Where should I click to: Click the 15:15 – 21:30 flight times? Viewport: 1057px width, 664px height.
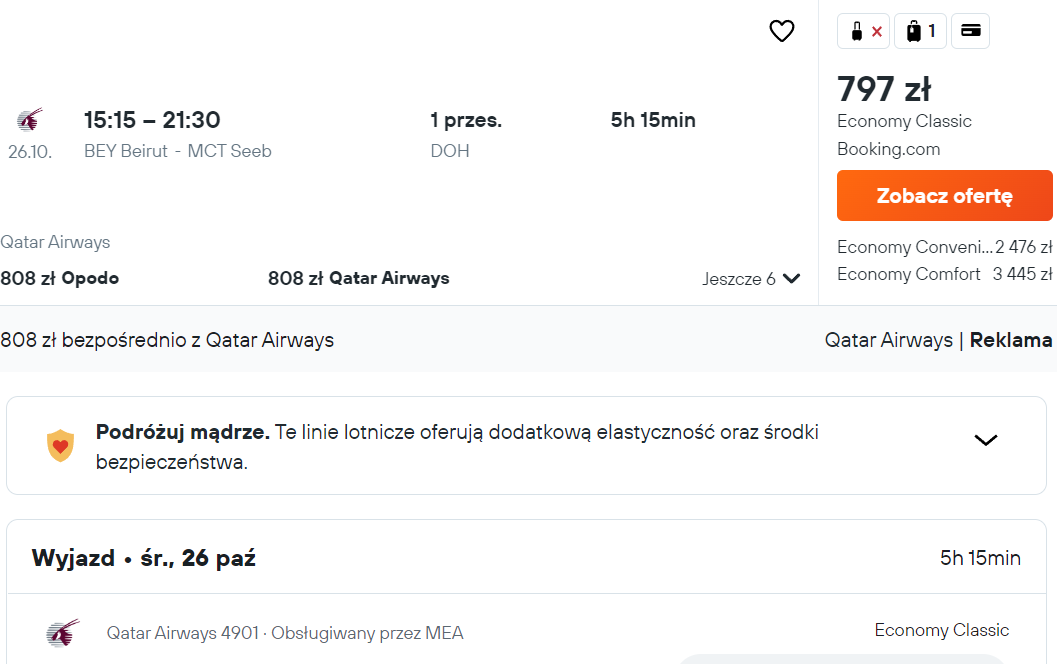tap(152, 120)
